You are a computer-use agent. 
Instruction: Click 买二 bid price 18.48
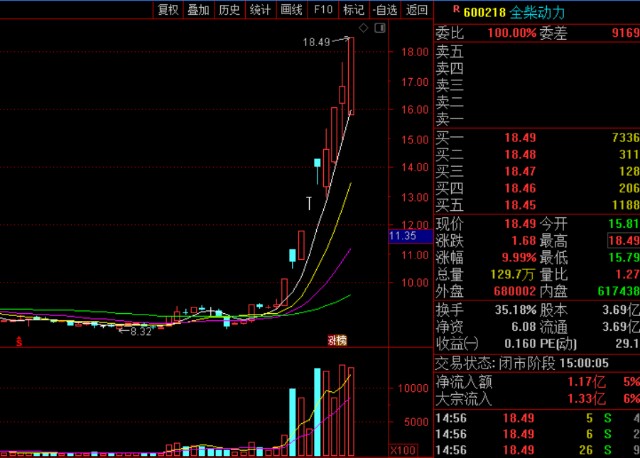point(520,155)
